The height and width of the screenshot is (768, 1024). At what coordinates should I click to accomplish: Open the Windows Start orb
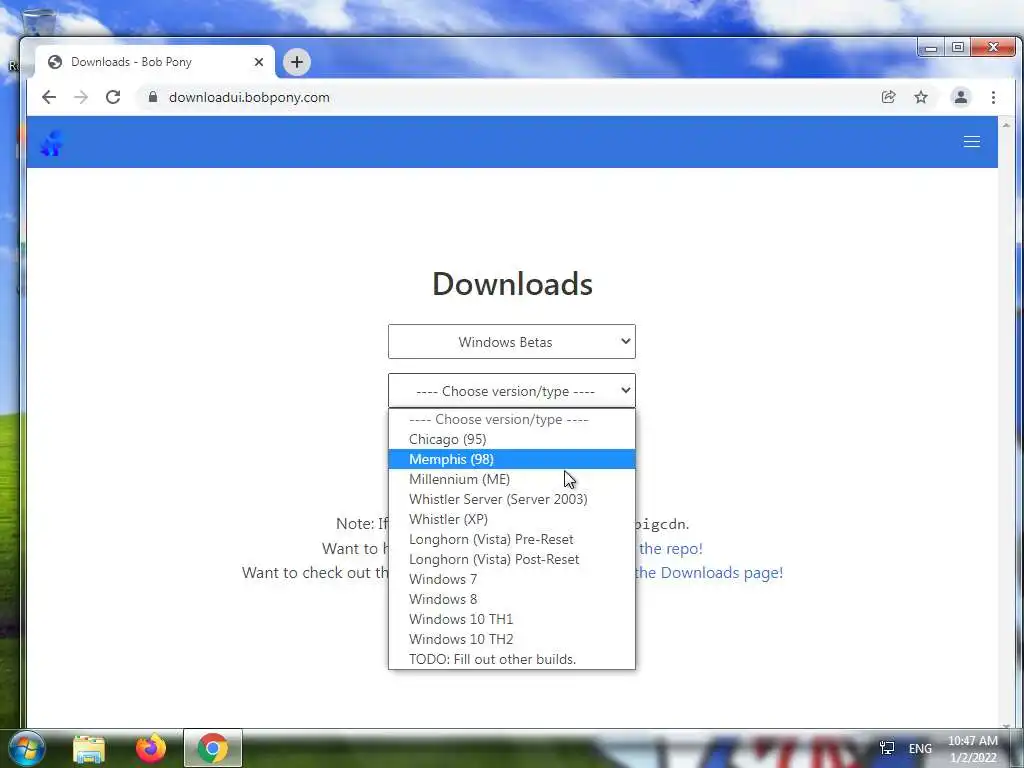[x=27, y=748]
